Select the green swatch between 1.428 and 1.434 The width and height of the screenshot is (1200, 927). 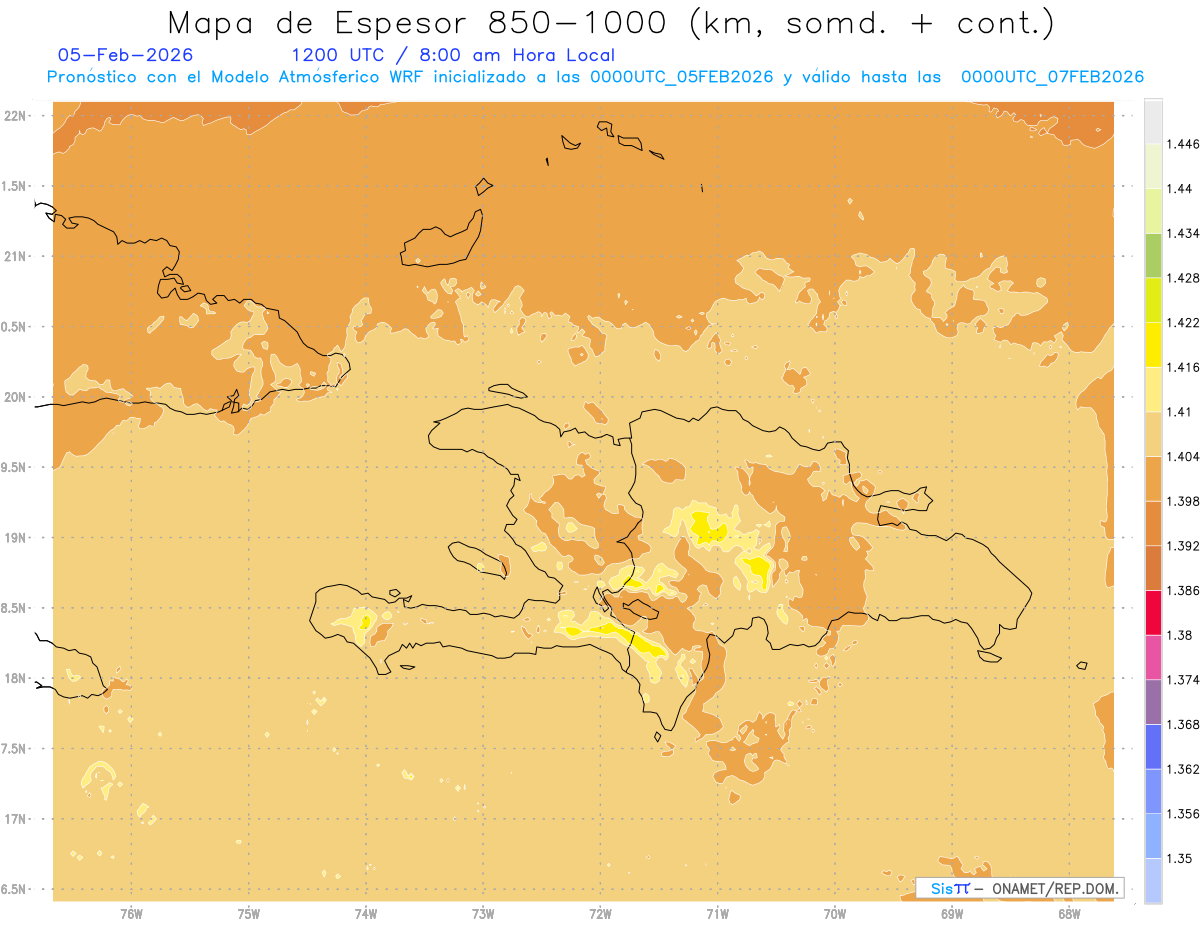coord(1153,255)
